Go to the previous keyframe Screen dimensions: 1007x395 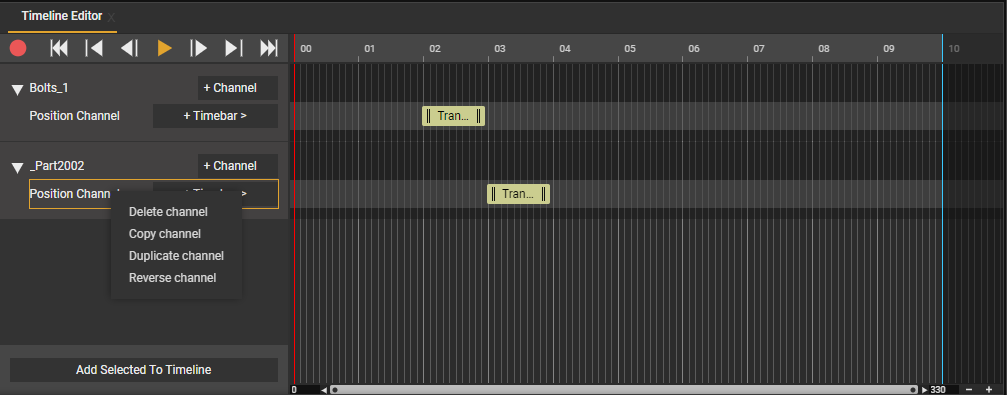pyautogui.click(x=94, y=48)
